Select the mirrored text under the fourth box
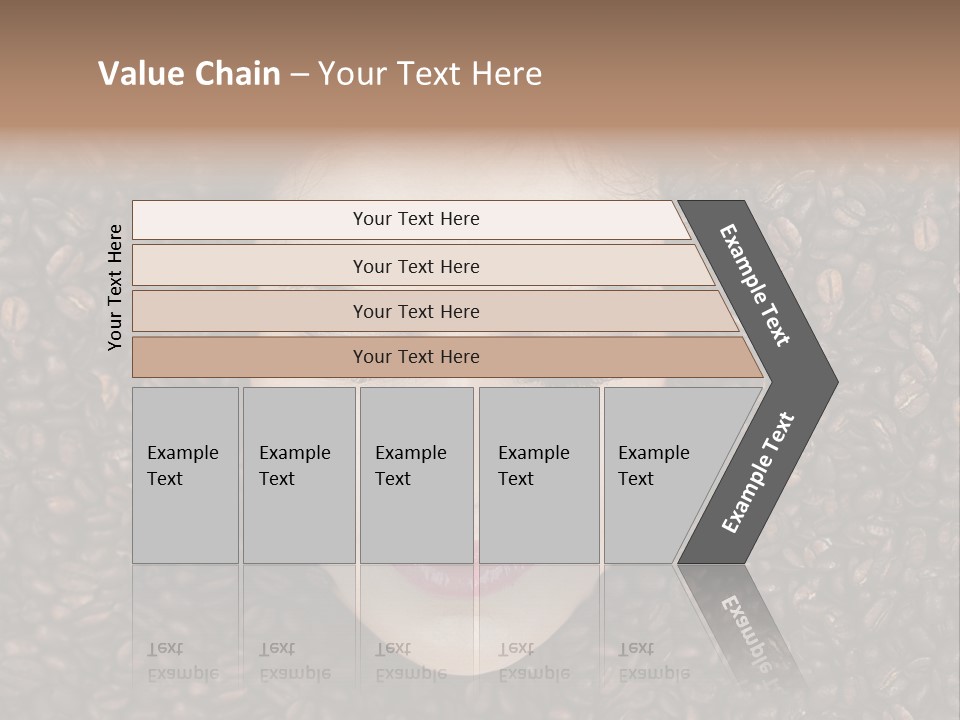The height and width of the screenshot is (720, 960). coord(533,661)
